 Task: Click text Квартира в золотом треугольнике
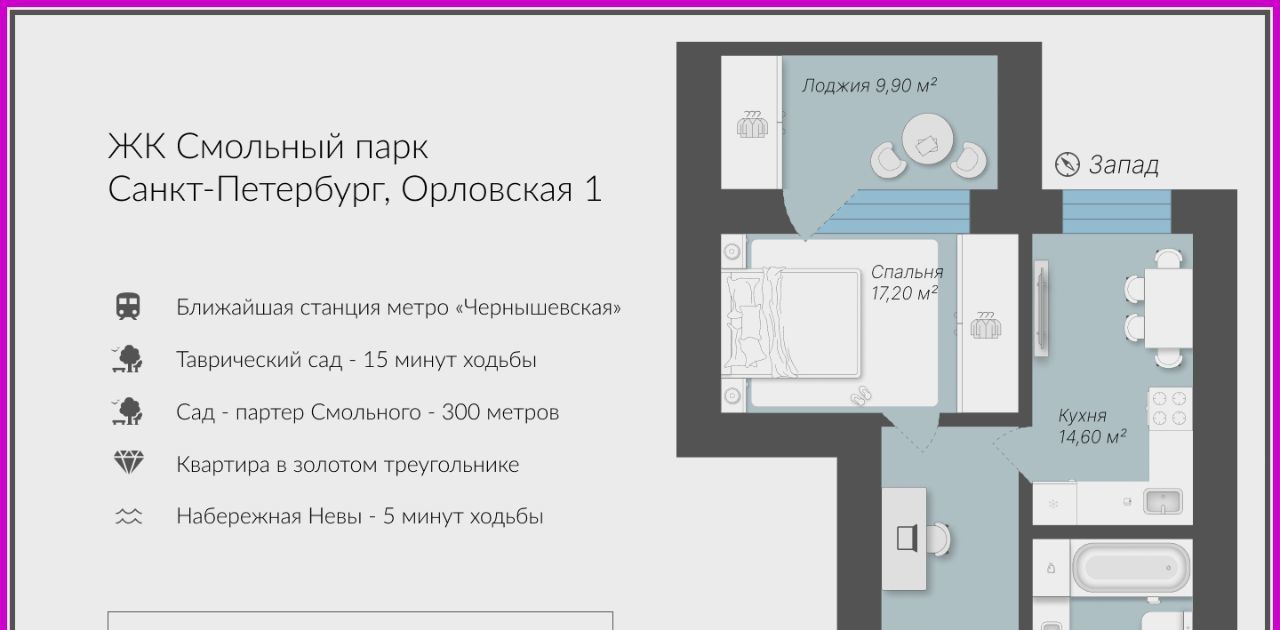coord(347,465)
